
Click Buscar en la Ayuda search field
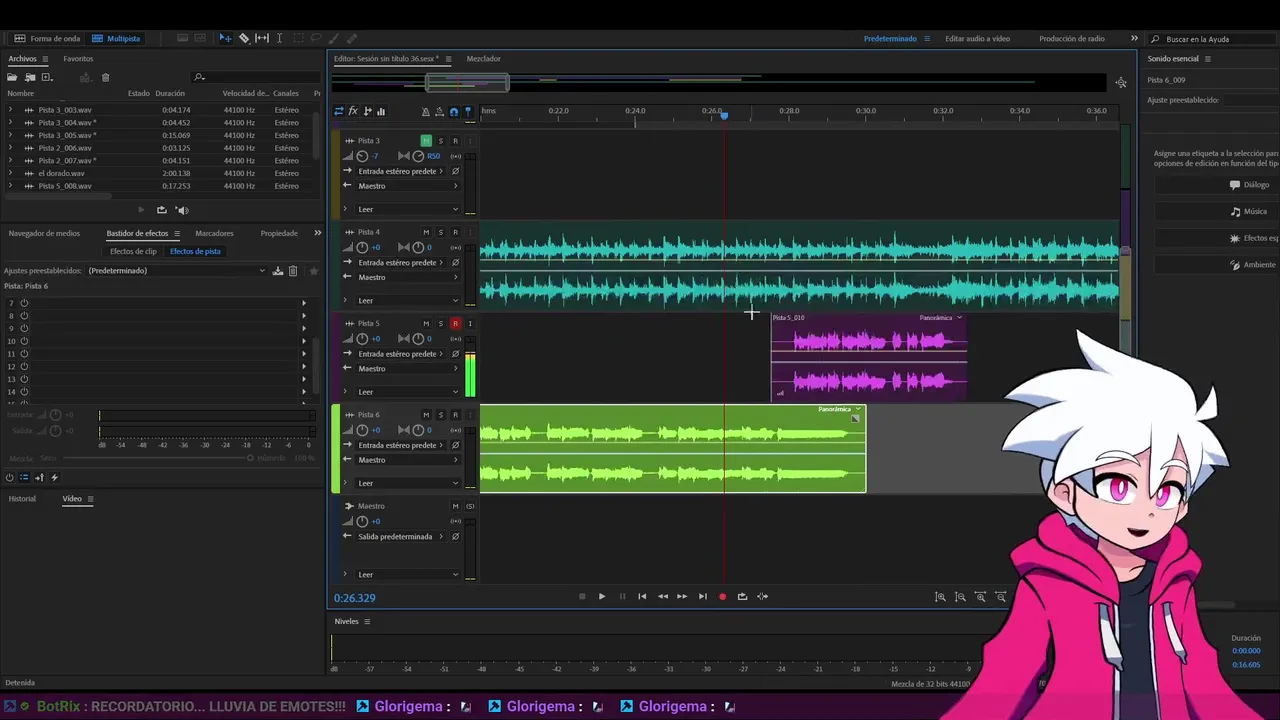(1211, 39)
